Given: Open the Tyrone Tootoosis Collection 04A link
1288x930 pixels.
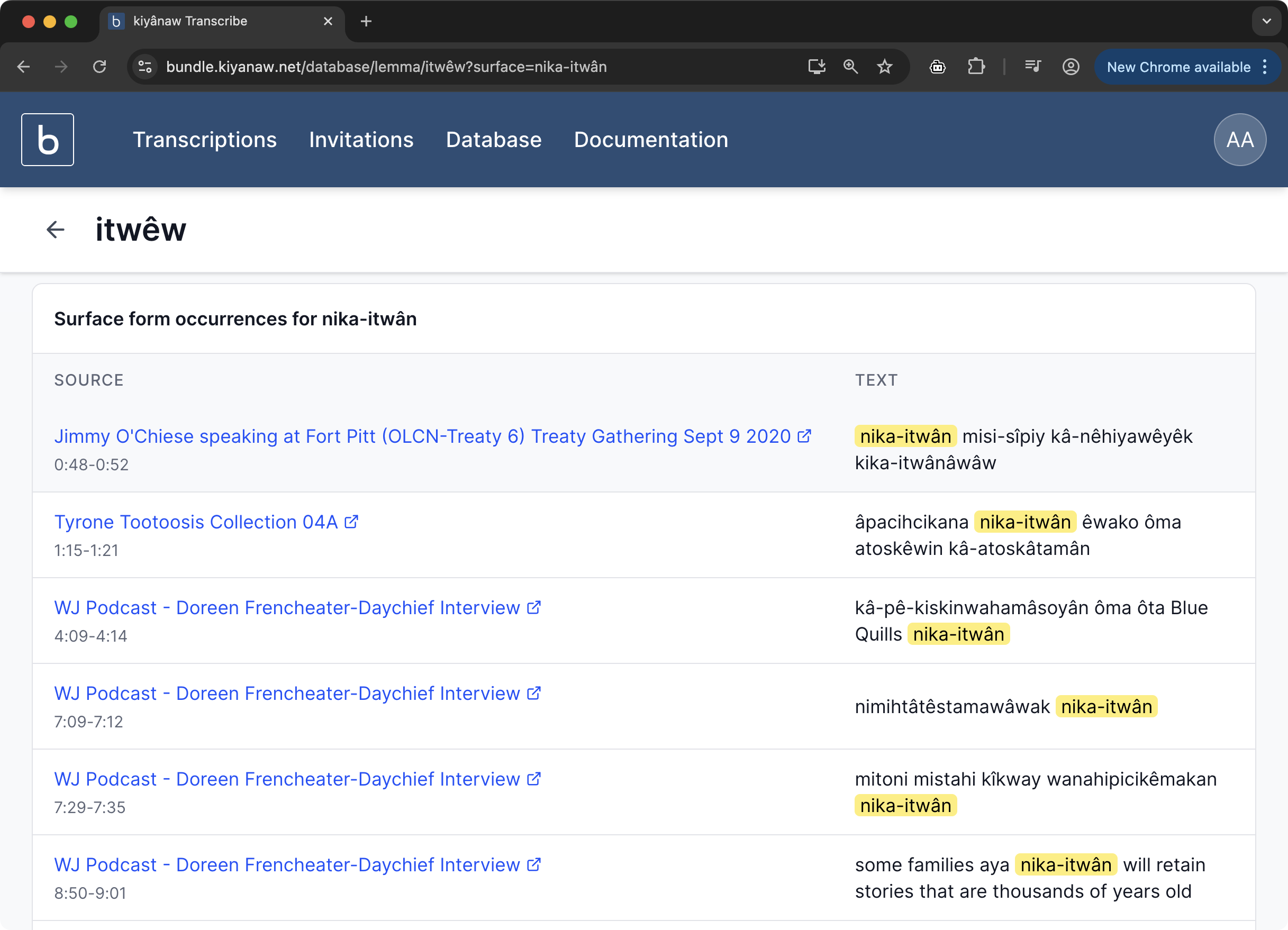Looking at the screenshot, I should tap(196, 522).
